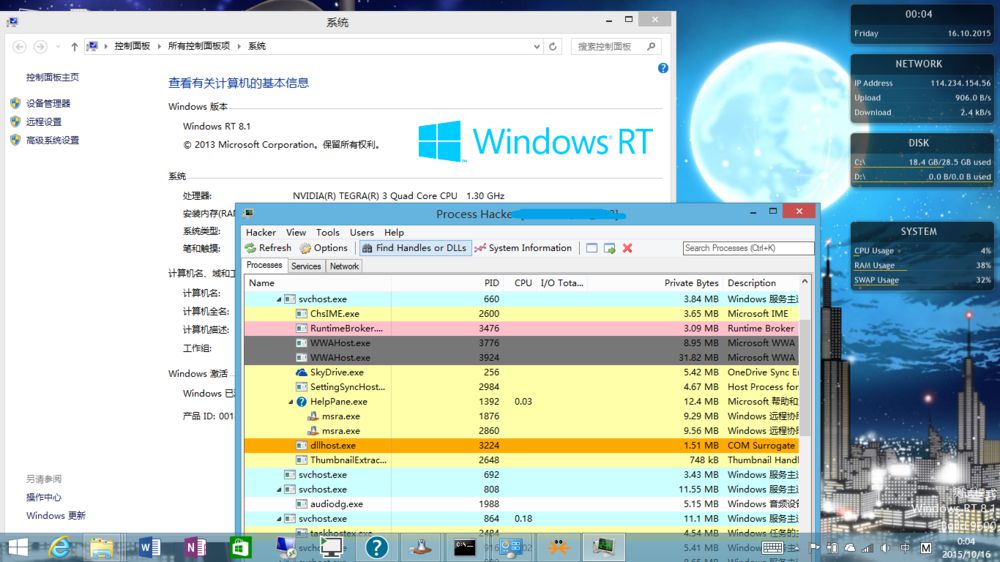Open Internet Explorer from the taskbar

point(60,547)
